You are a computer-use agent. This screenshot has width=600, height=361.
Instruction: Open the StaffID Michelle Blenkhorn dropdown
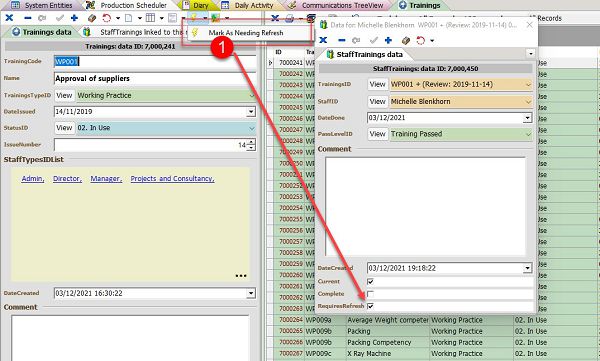point(528,101)
